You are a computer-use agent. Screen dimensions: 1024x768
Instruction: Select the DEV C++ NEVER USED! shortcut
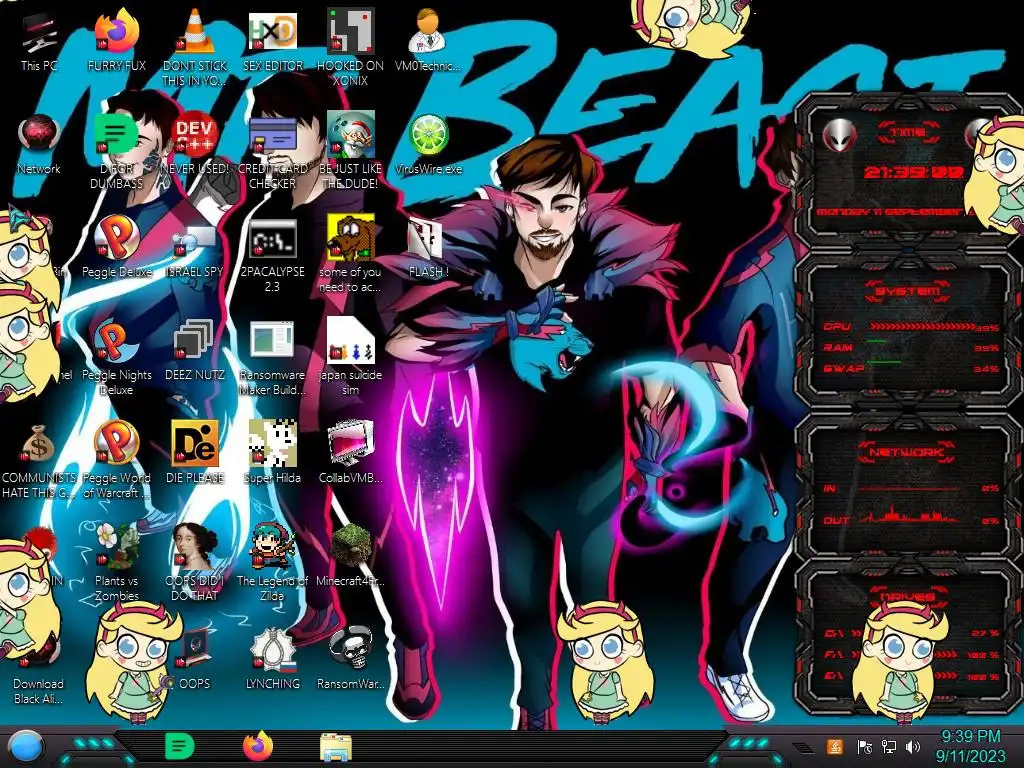pyautogui.click(x=195, y=144)
